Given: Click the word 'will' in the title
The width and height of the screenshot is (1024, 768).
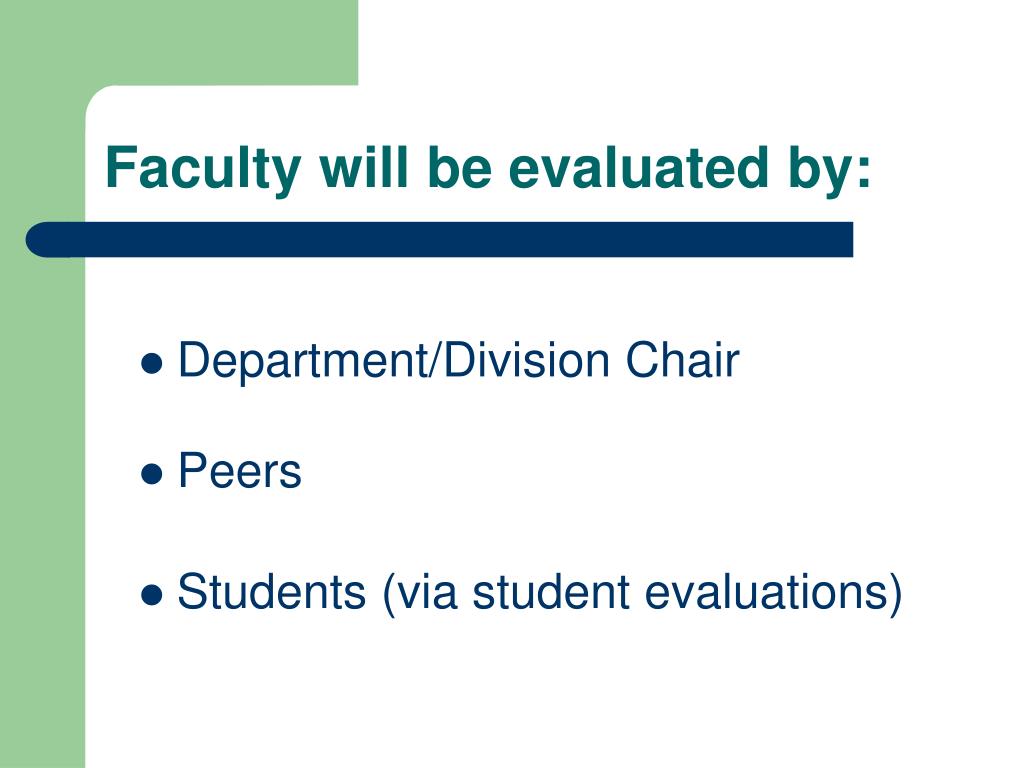Looking at the screenshot, I should point(364,168).
